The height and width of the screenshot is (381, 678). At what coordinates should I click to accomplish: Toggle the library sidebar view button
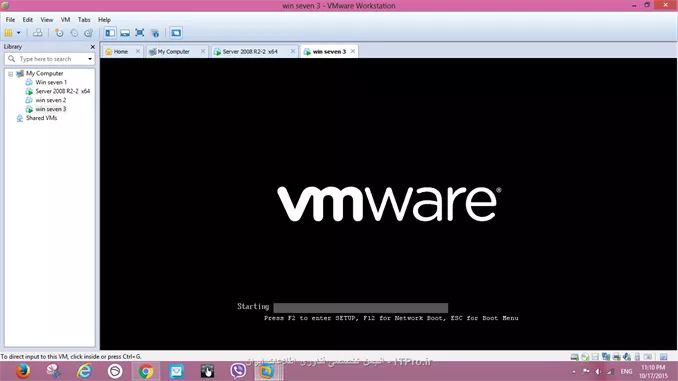(110, 33)
